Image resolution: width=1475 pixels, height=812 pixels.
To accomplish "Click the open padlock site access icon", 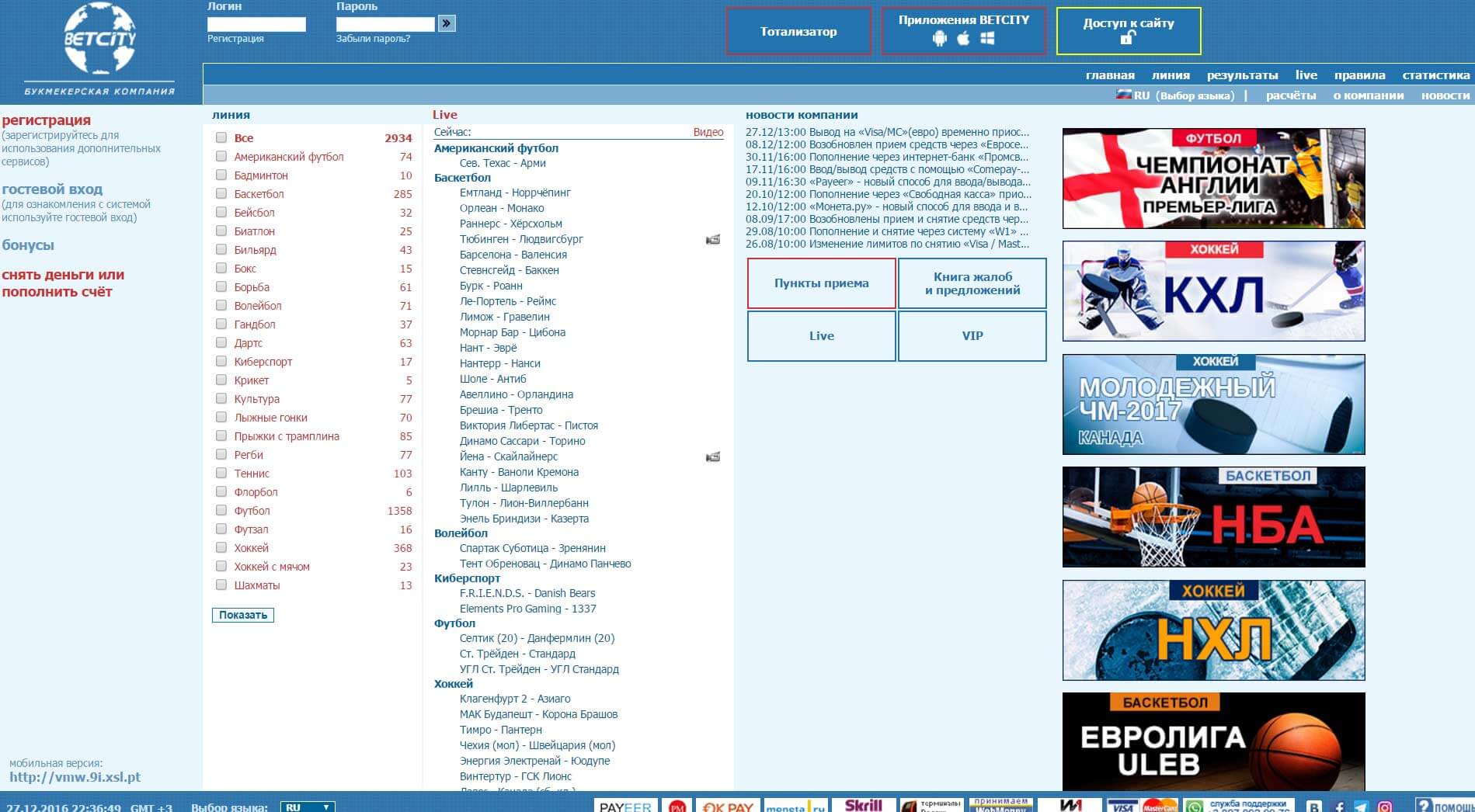I will coord(1129,38).
